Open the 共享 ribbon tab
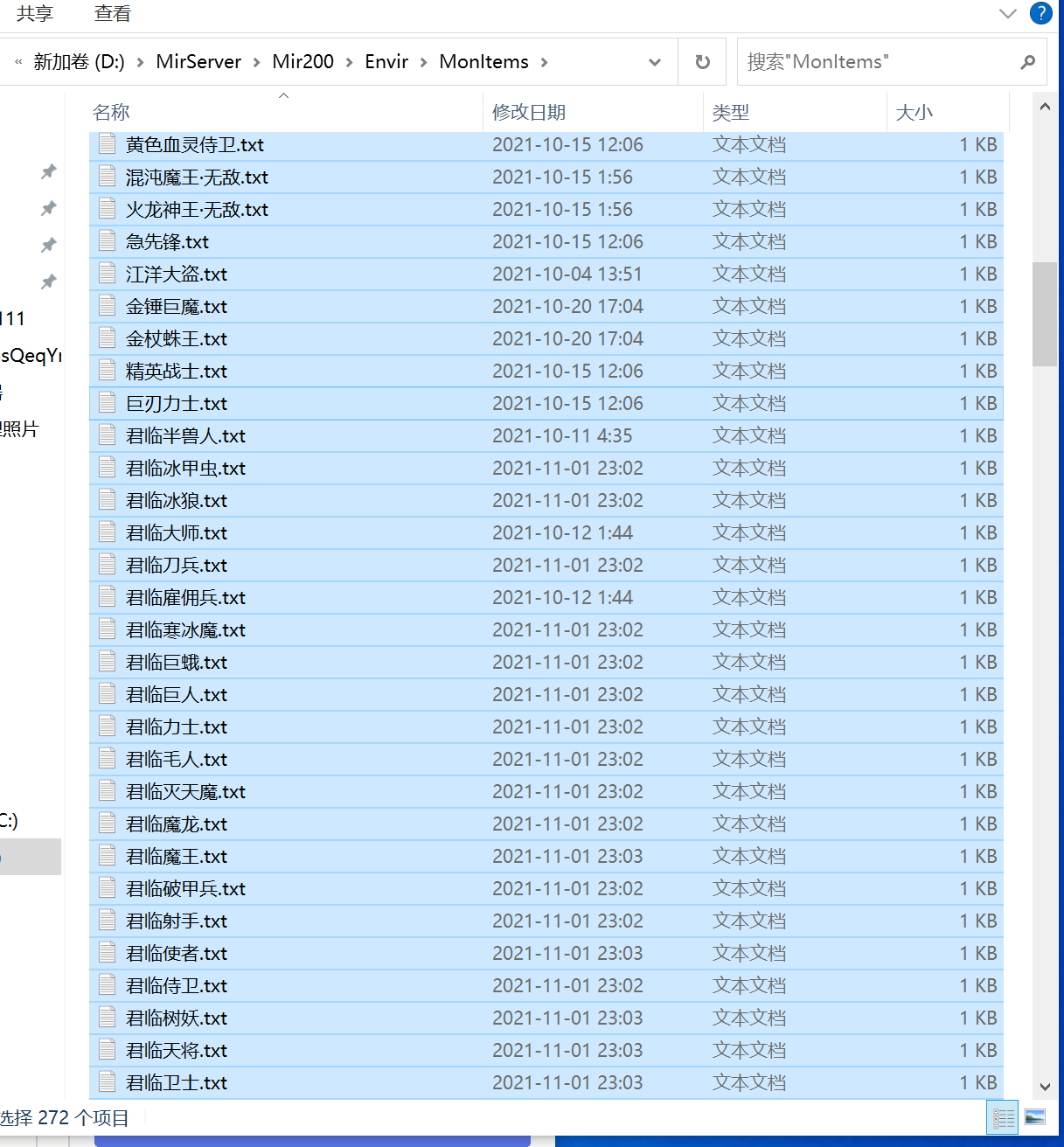 [x=34, y=14]
